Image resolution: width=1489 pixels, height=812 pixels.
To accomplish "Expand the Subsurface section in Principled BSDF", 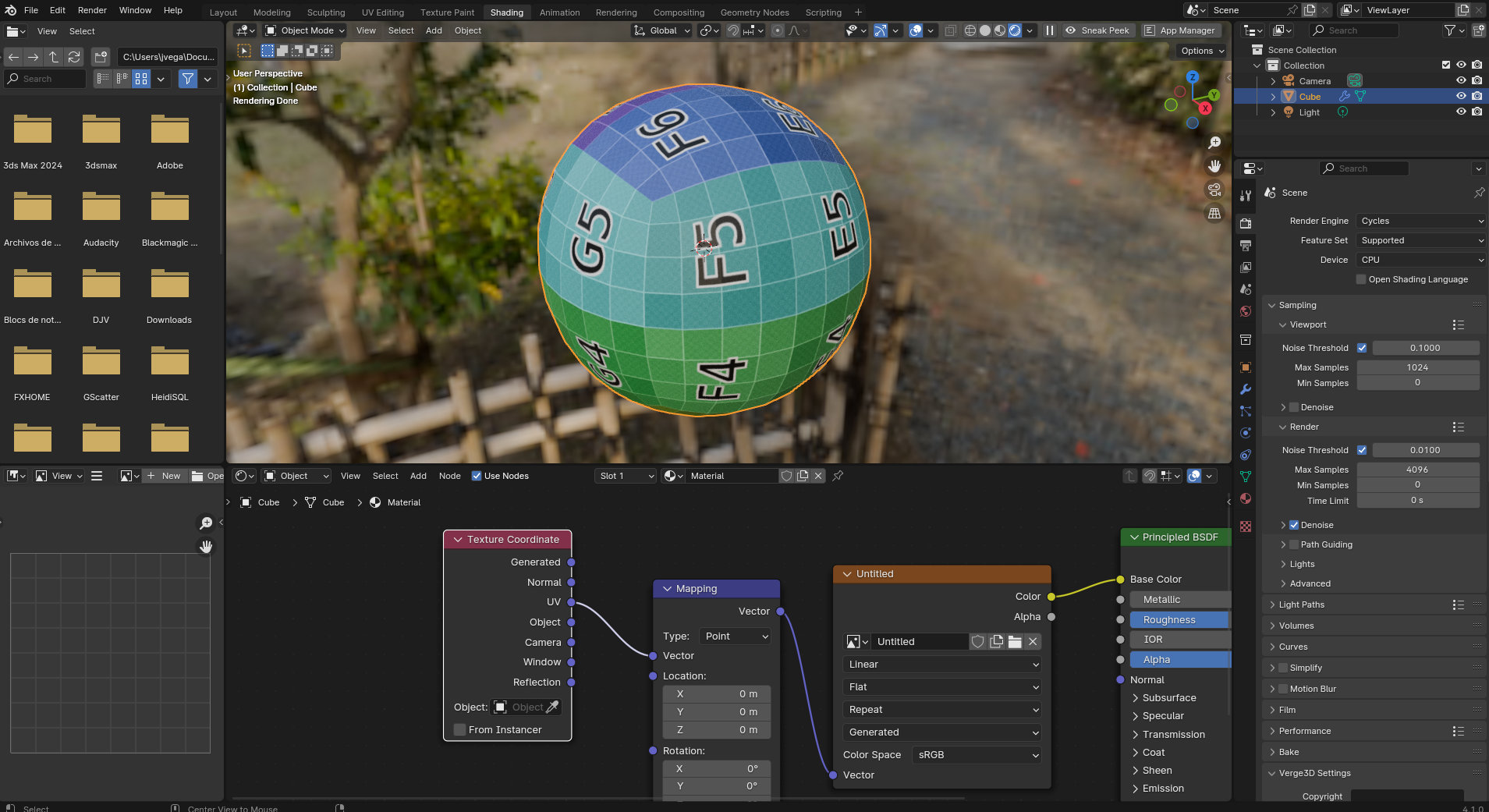I will pos(1168,697).
